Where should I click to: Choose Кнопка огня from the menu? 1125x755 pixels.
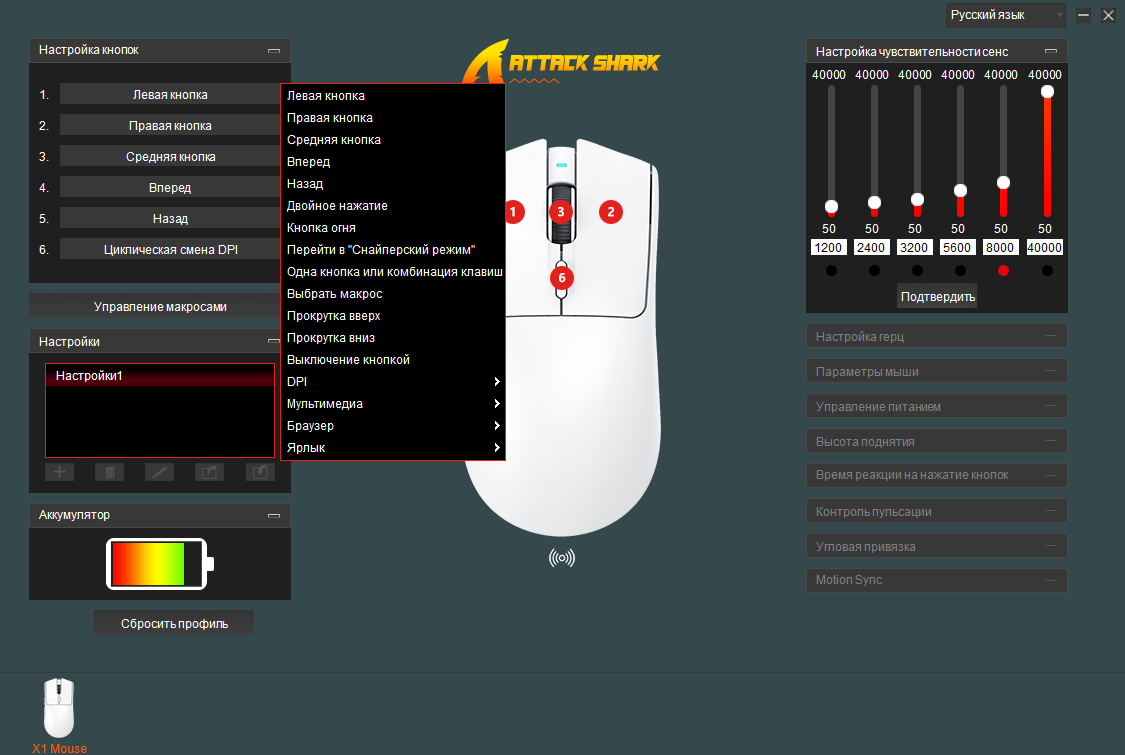pyautogui.click(x=393, y=228)
